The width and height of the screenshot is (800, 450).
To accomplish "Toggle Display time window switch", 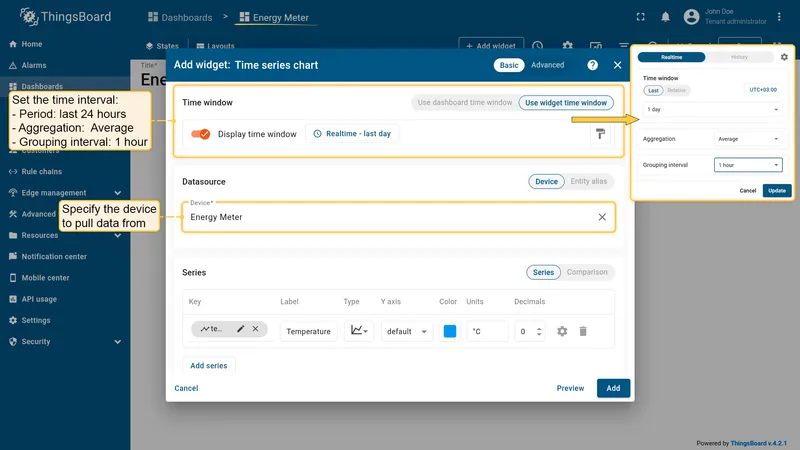I will click(201, 134).
